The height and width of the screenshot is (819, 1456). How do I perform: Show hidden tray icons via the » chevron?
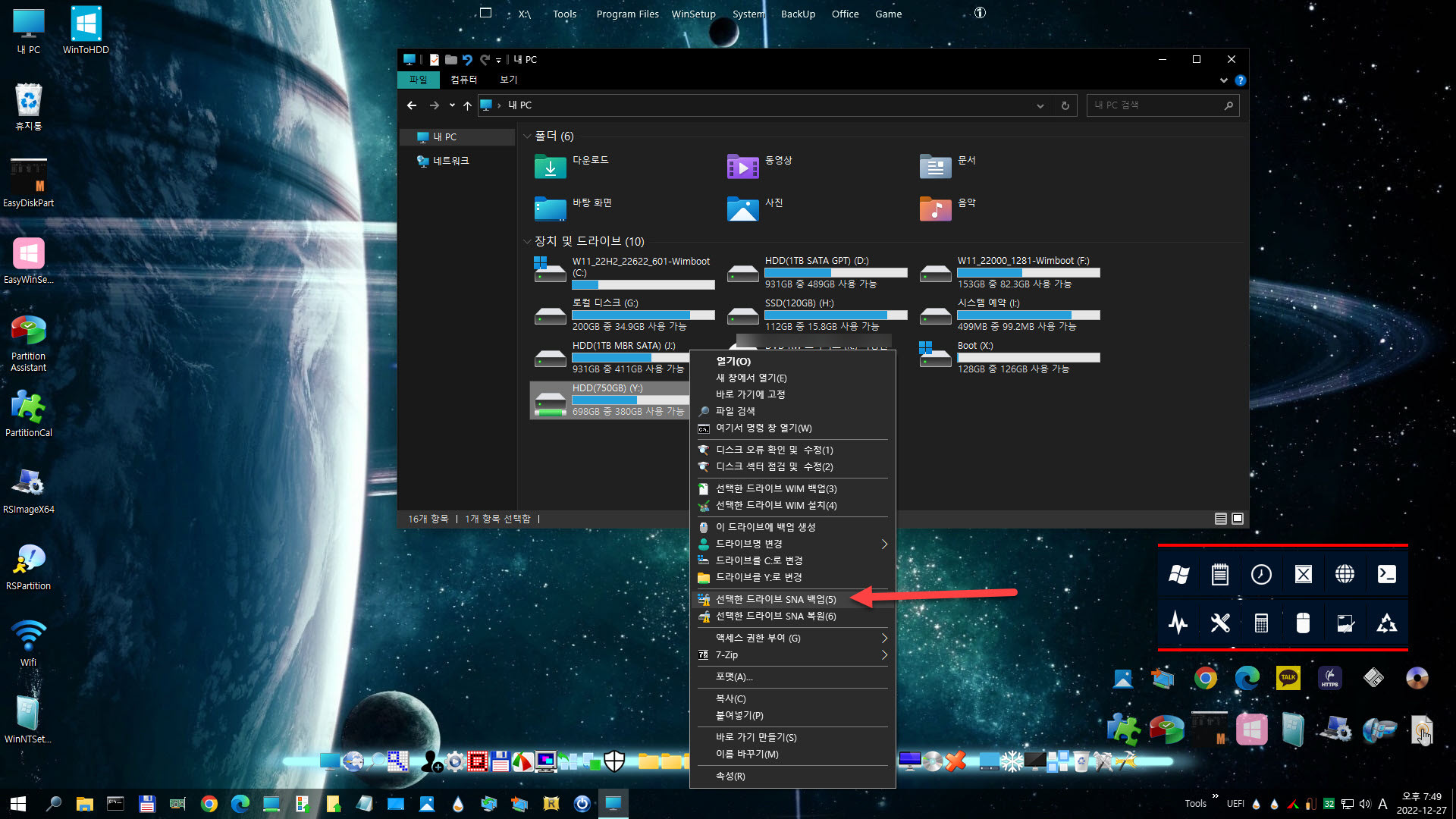pos(1215,796)
